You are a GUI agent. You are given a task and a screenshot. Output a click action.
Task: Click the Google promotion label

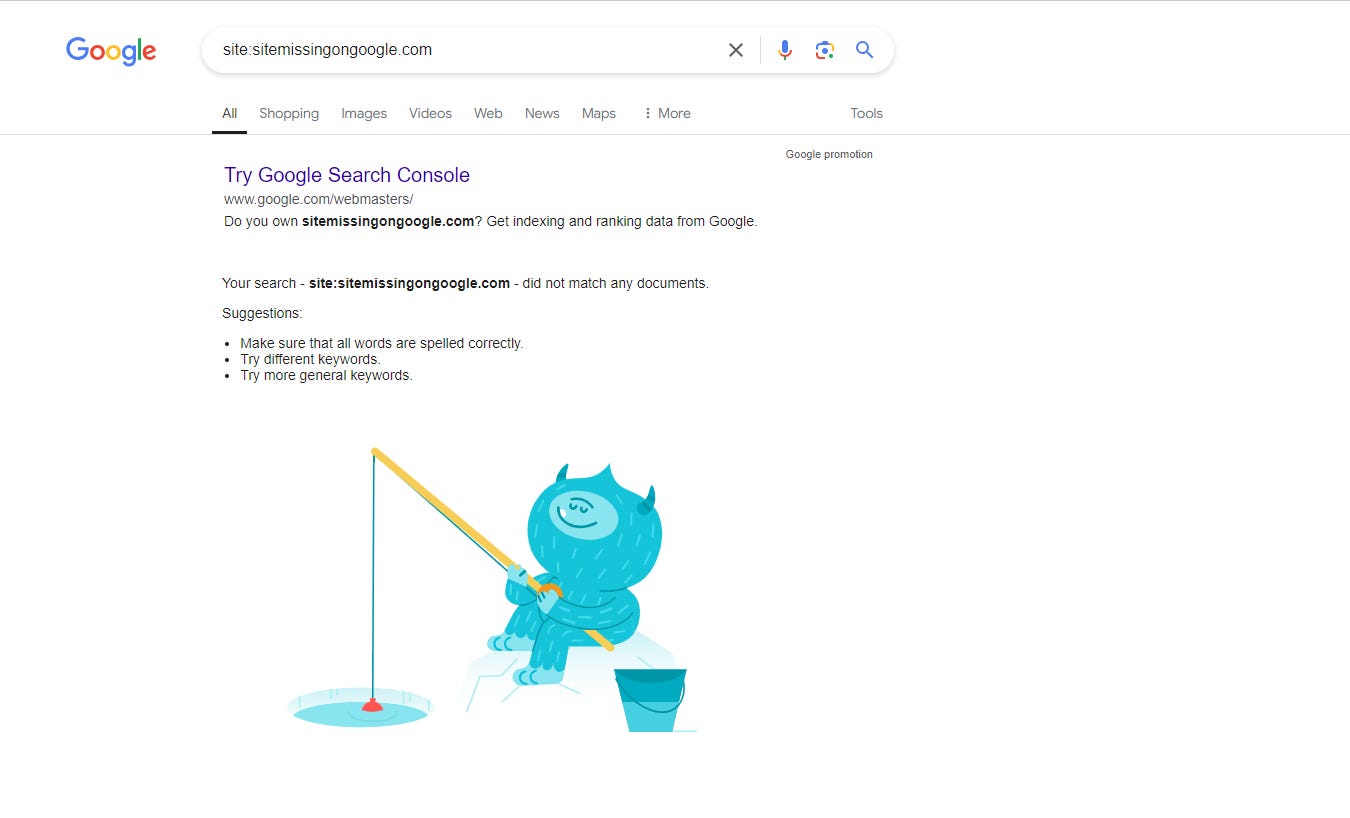(829, 154)
